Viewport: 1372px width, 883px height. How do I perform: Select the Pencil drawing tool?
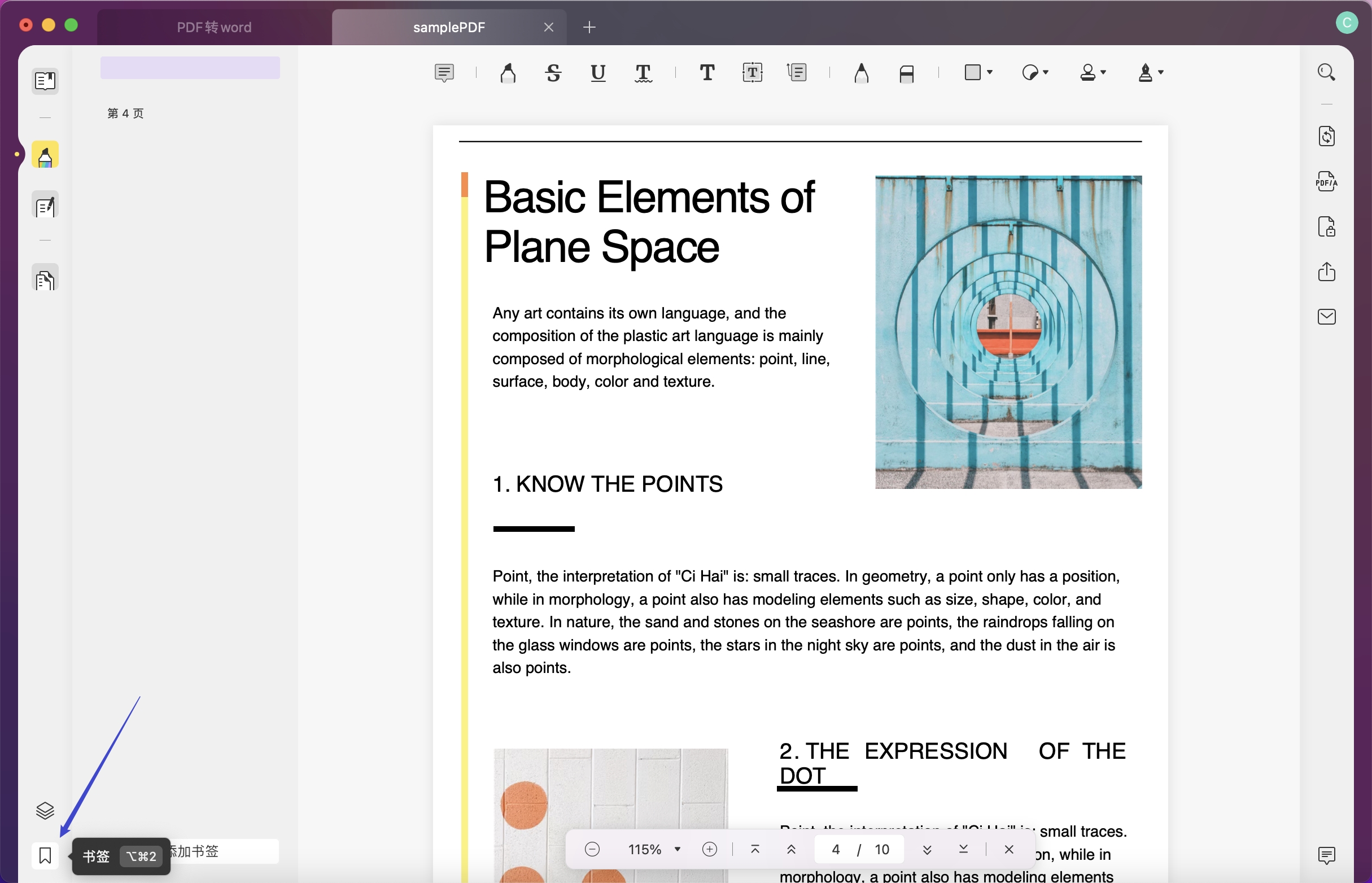(861, 73)
